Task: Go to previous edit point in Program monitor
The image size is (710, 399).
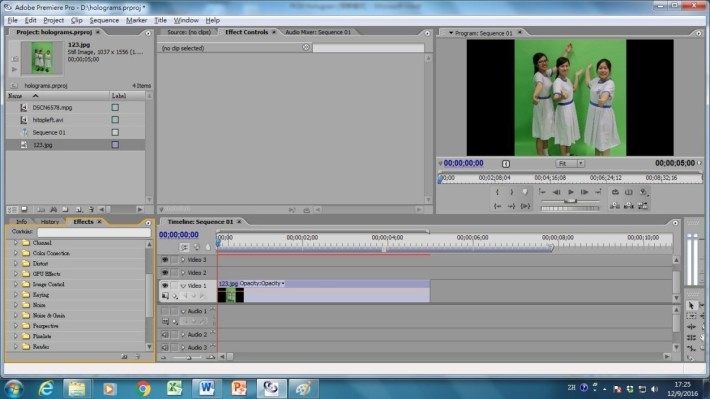Action: click(542, 192)
